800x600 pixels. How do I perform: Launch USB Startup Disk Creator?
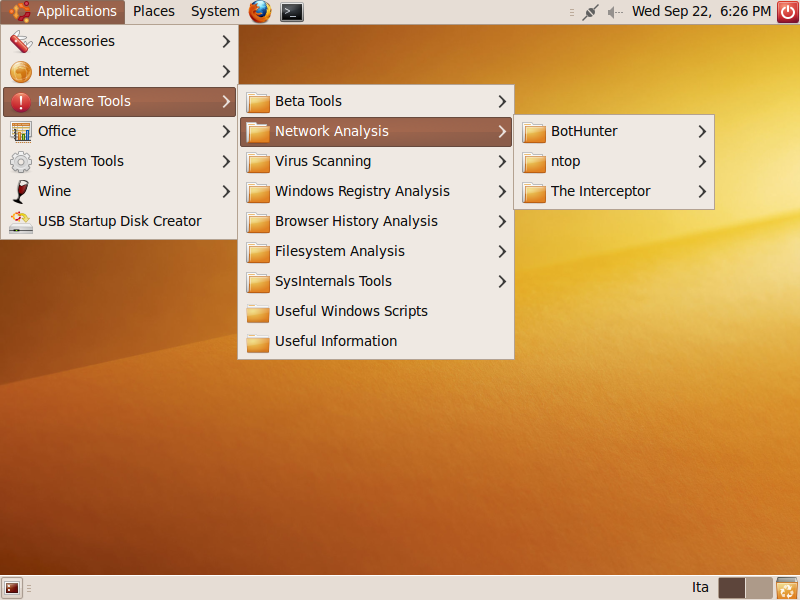pyautogui.click(x=119, y=222)
